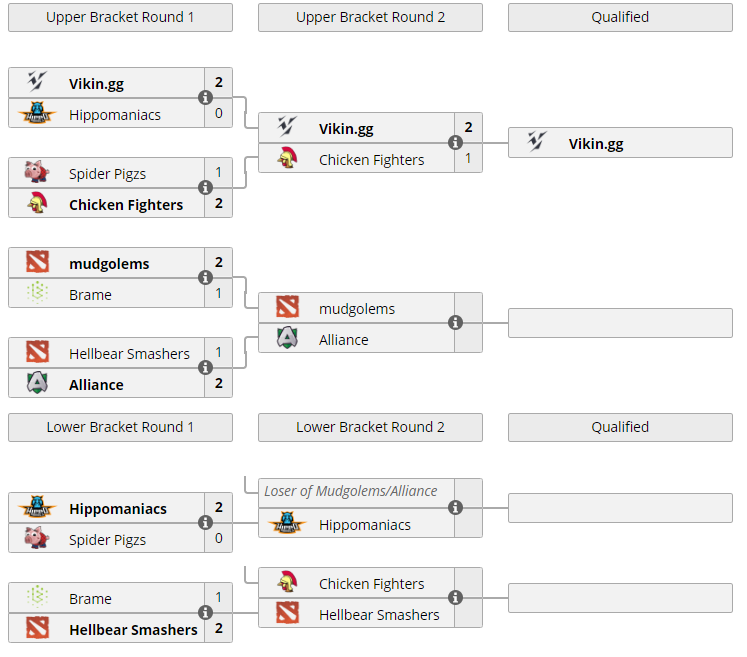747x657 pixels.
Task: Show match info for mudgolems vs Alliance
Action: [456, 323]
